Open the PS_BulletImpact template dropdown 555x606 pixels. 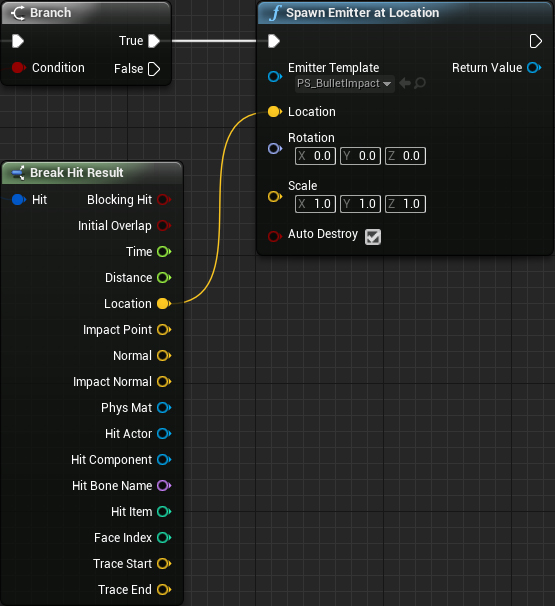tap(344, 83)
